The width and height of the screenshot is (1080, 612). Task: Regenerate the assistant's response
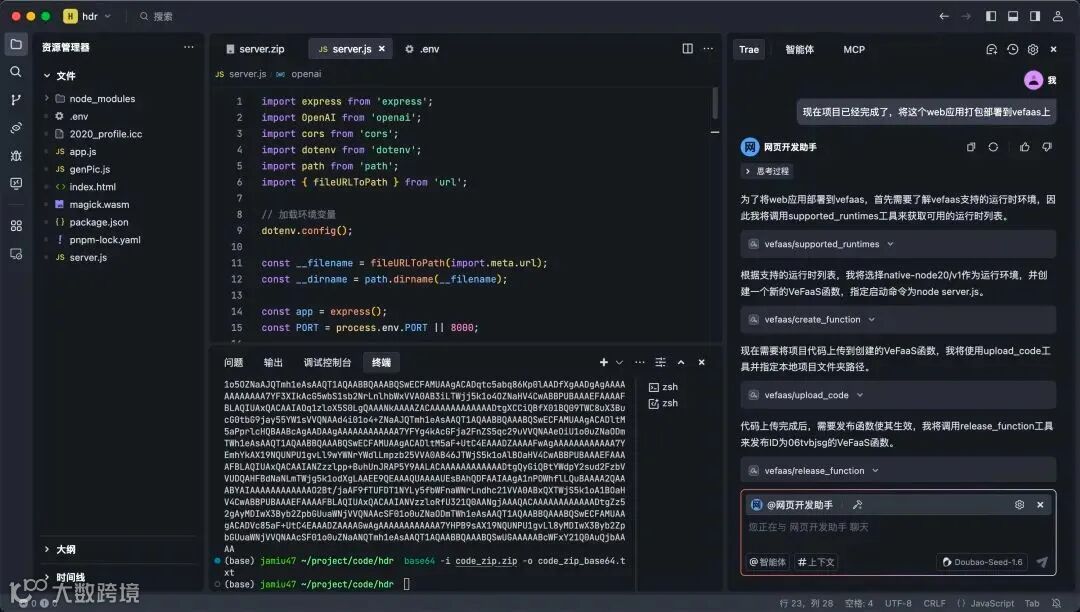(993, 147)
